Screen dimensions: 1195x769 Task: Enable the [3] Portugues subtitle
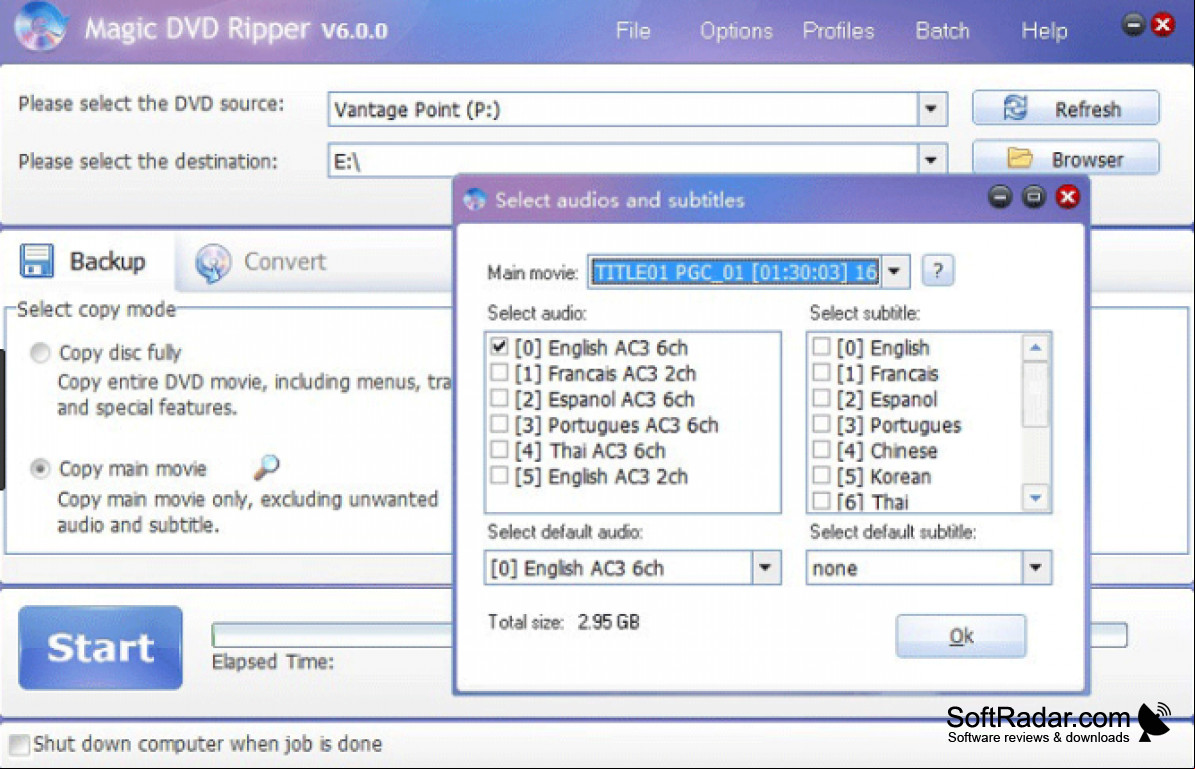click(x=821, y=425)
